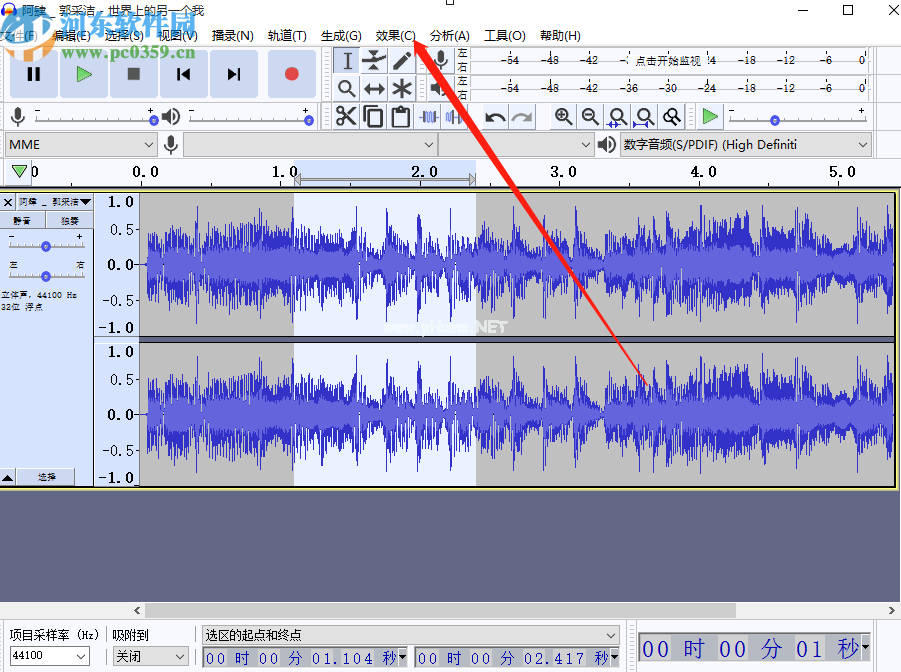Select the Multi-tool asterisk icon
The width and height of the screenshot is (901, 672).
pyautogui.click(x=401, y=89)
